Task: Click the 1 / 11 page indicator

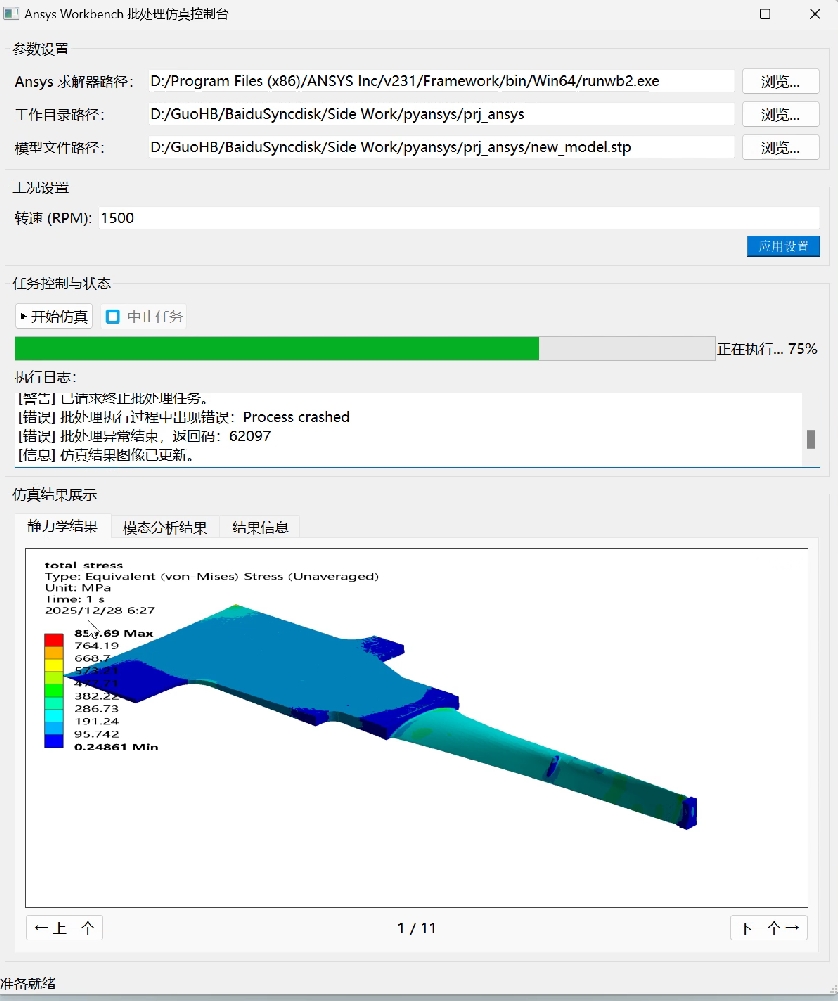Action: tap(416, 928)
